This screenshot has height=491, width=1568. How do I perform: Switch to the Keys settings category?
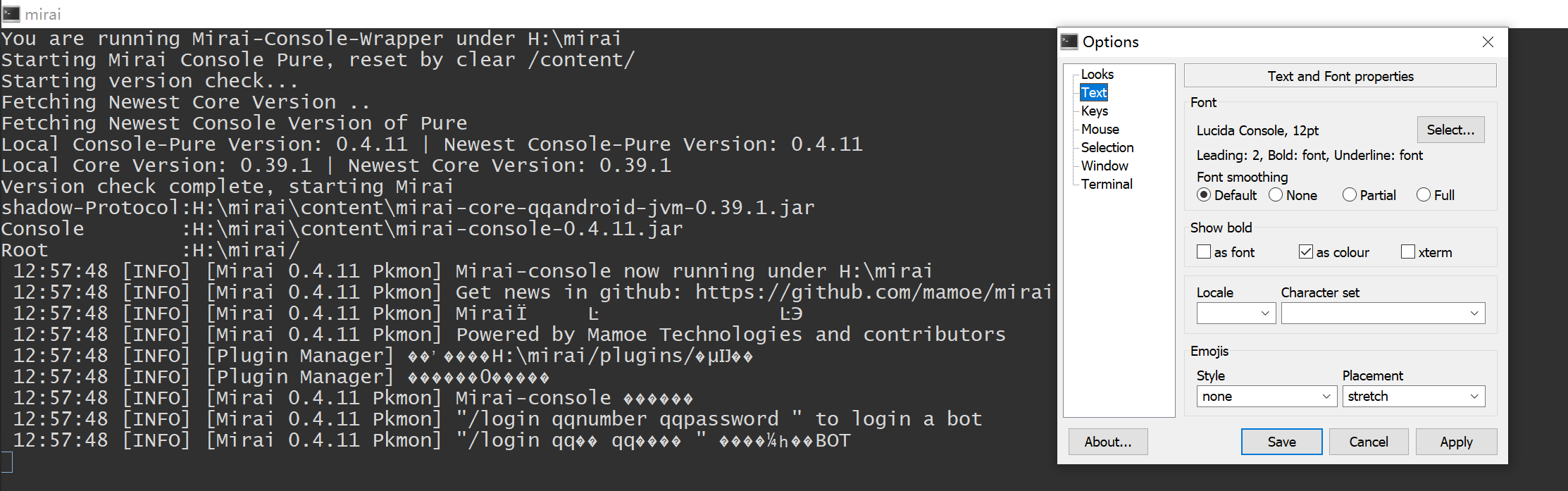click(x=1094, y=111)
